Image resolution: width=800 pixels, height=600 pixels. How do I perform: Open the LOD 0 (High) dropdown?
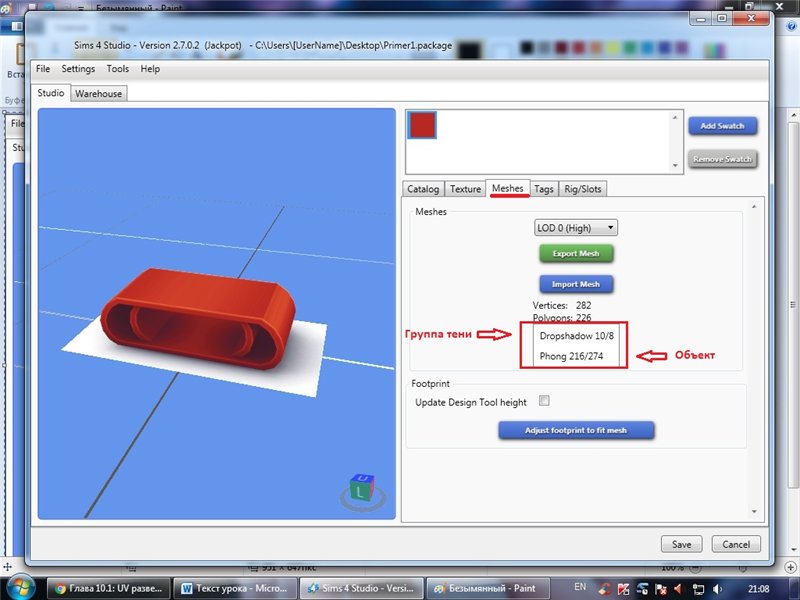[576, 228]
